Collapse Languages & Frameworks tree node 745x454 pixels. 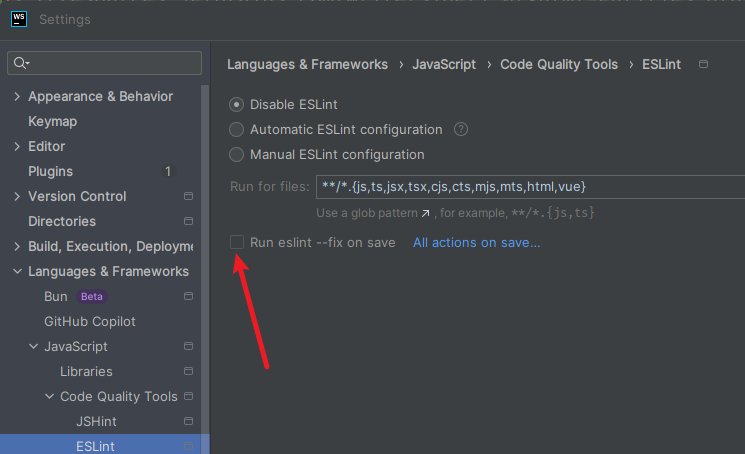point(16,271)
